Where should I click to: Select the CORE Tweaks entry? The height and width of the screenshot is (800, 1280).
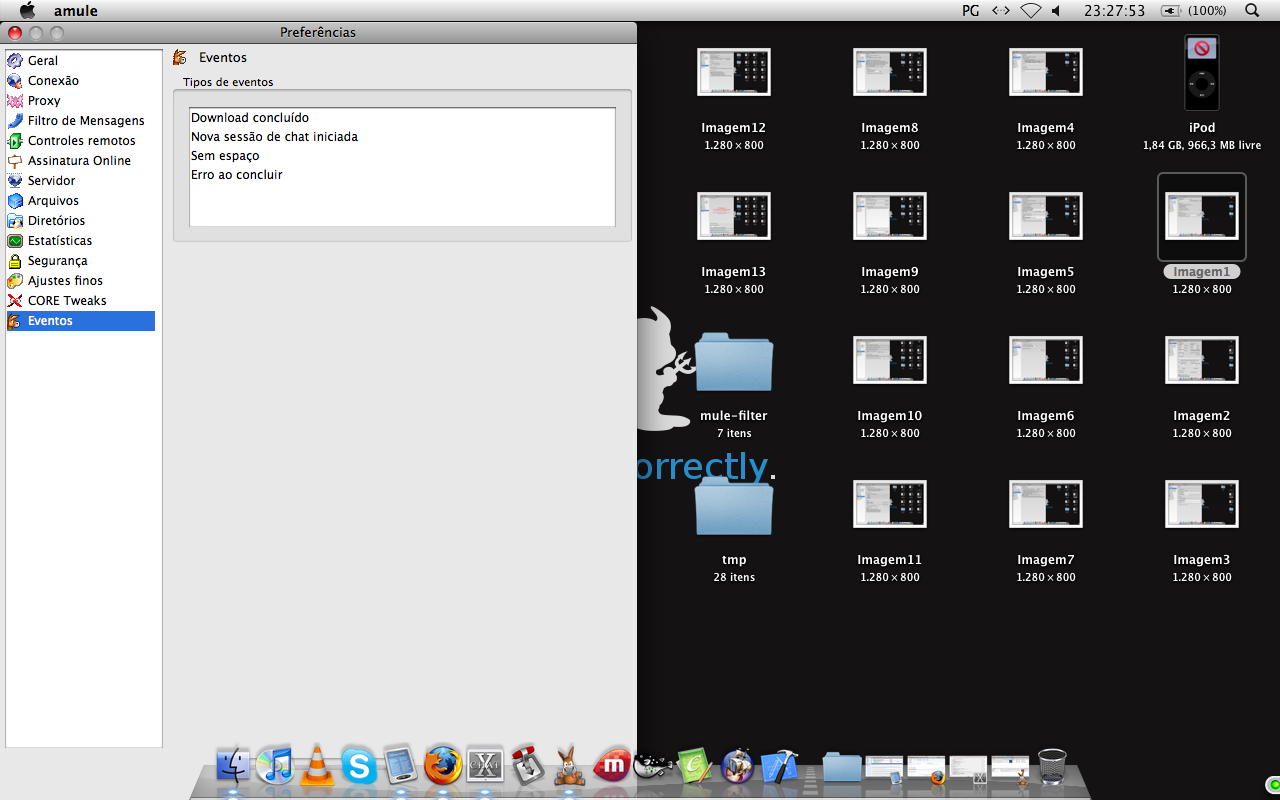tap(66, 301)
